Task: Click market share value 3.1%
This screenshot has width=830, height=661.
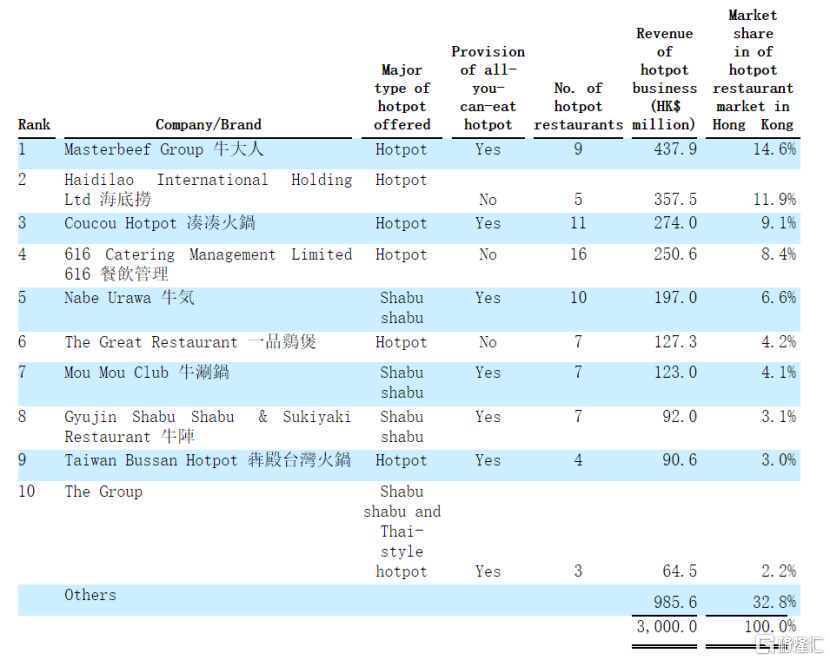Action: point(778,416)
